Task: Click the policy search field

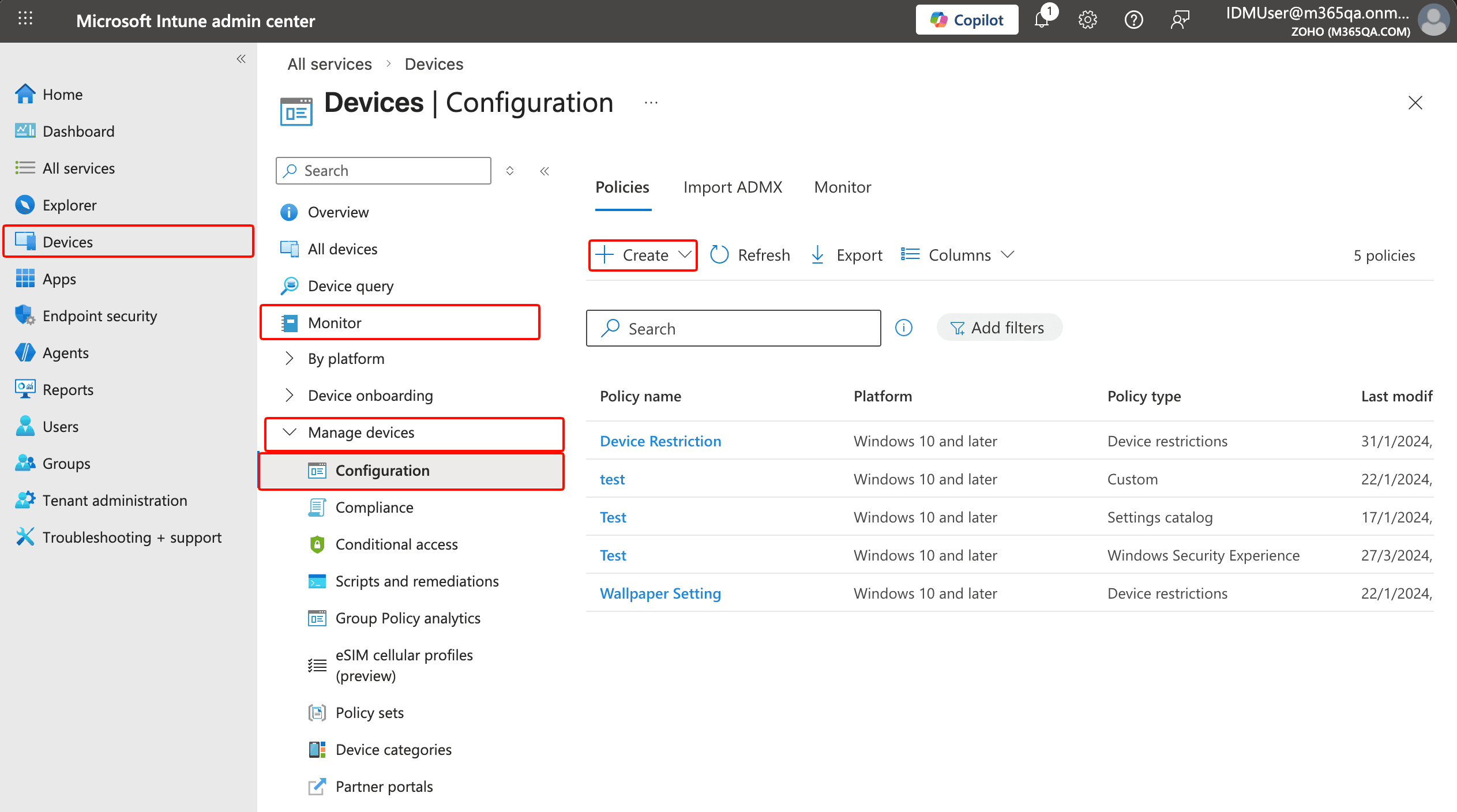Action: pos(733,328)
